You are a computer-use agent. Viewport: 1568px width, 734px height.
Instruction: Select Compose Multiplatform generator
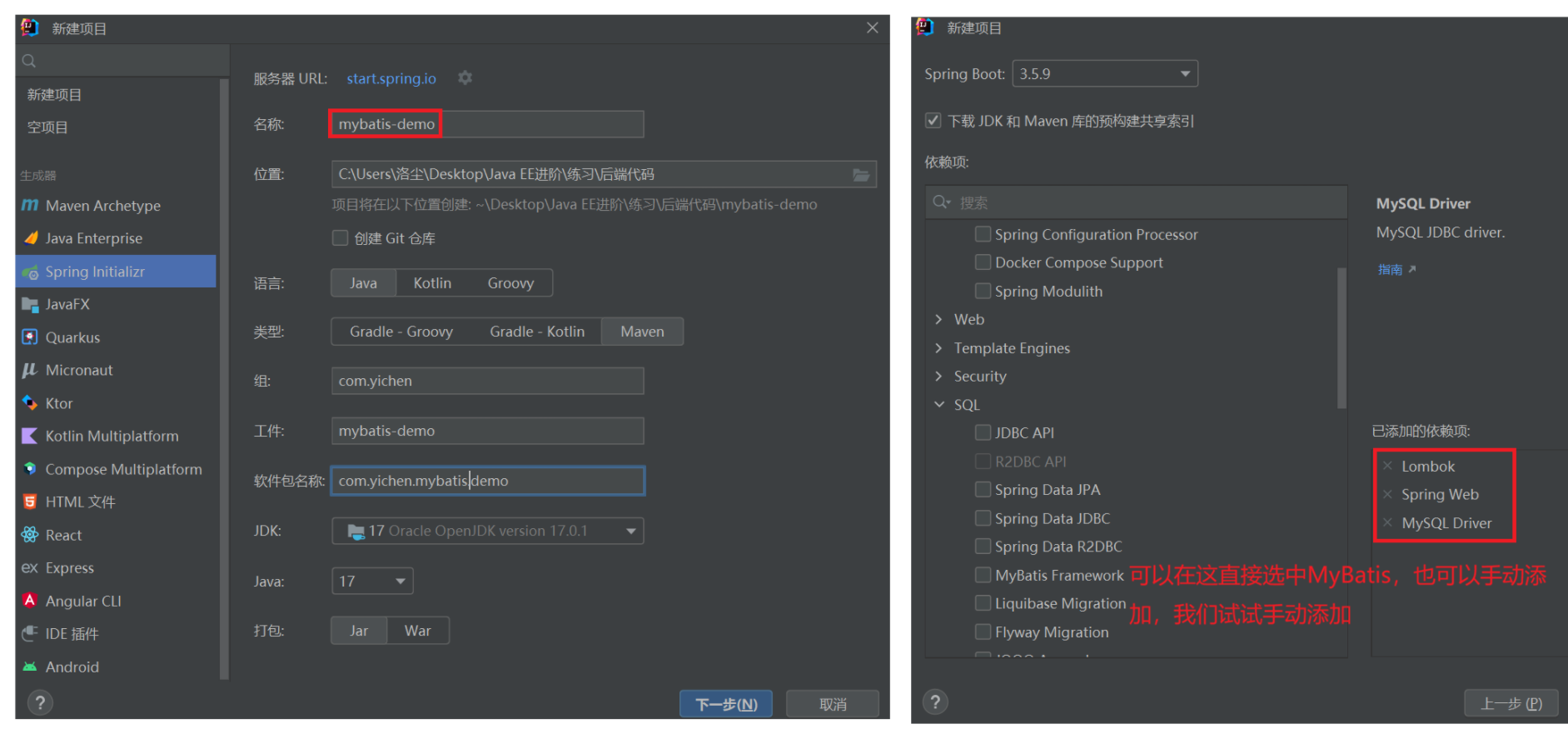(x=116, y=469)
